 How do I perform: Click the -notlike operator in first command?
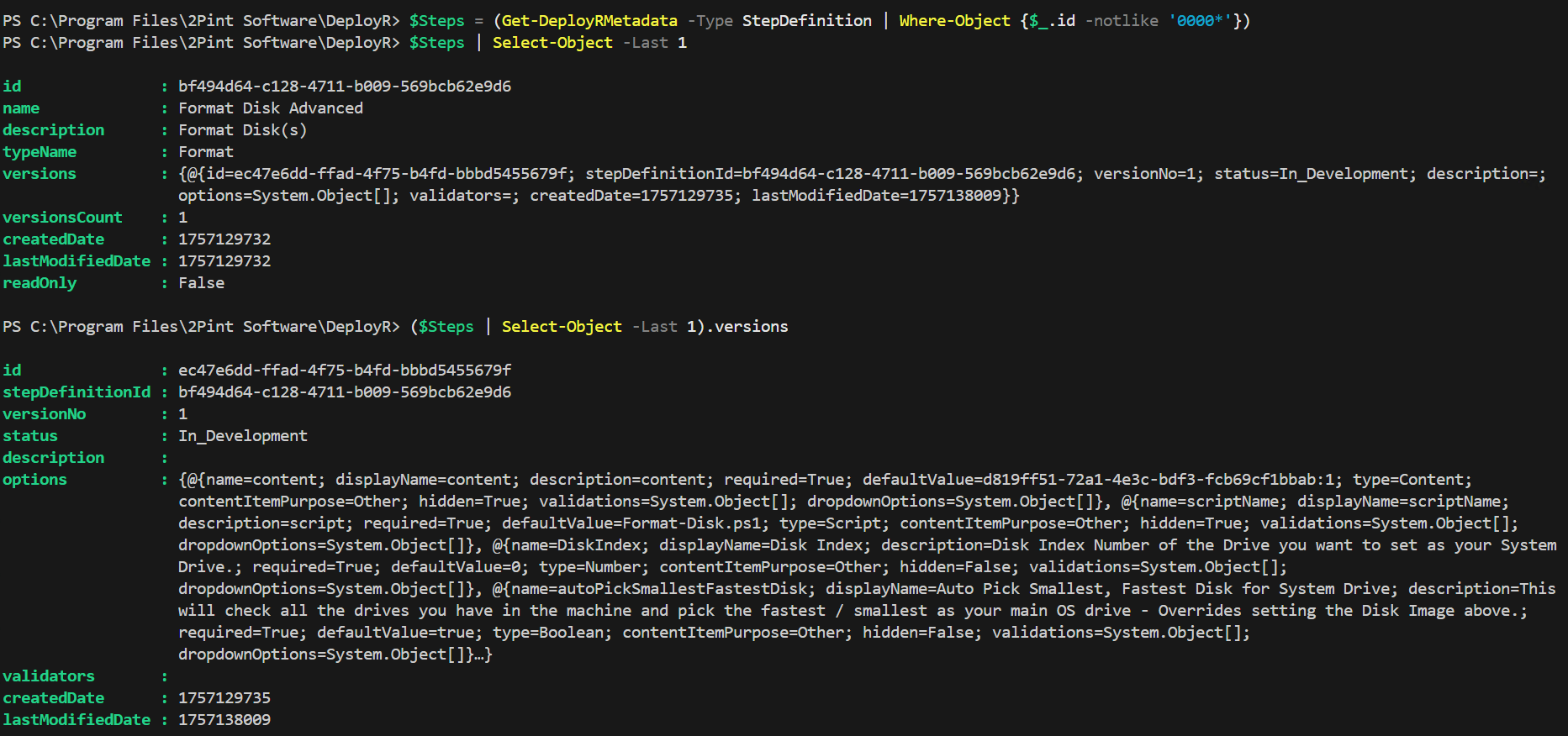pos(1122,20)
